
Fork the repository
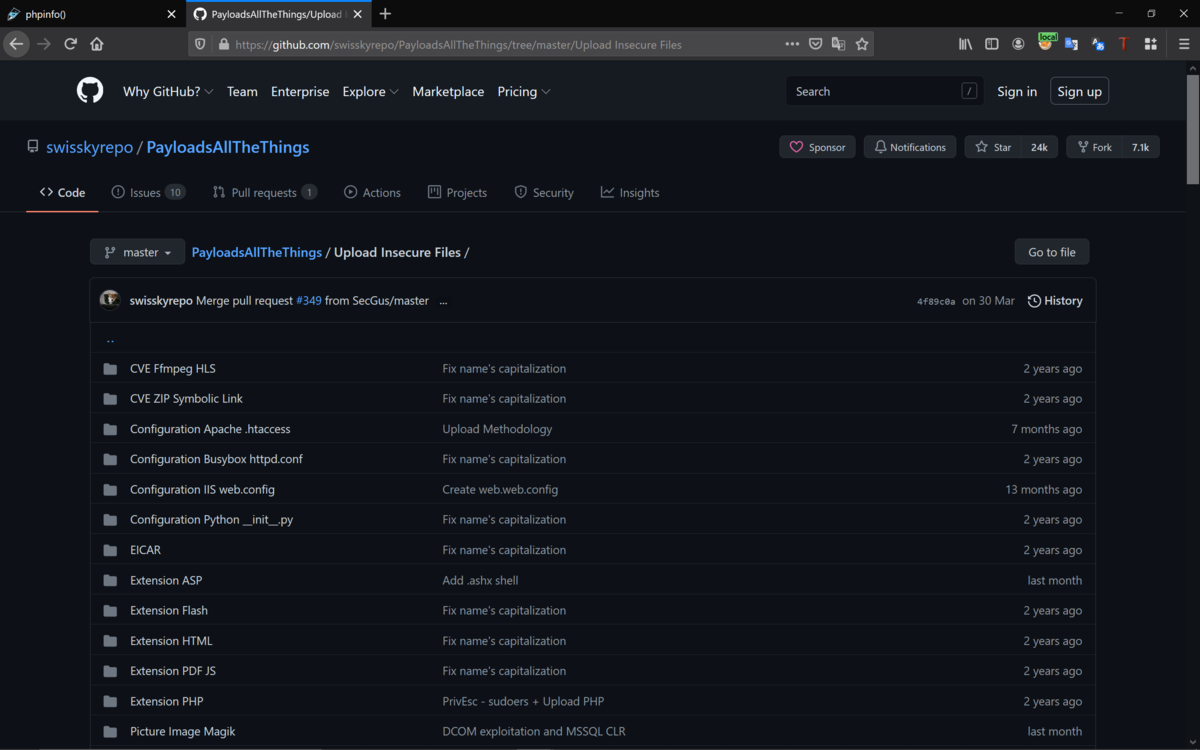[1094, 147]
